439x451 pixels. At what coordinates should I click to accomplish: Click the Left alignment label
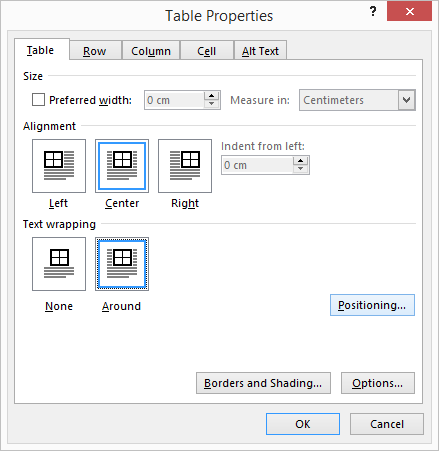click(x=58, y=203)
